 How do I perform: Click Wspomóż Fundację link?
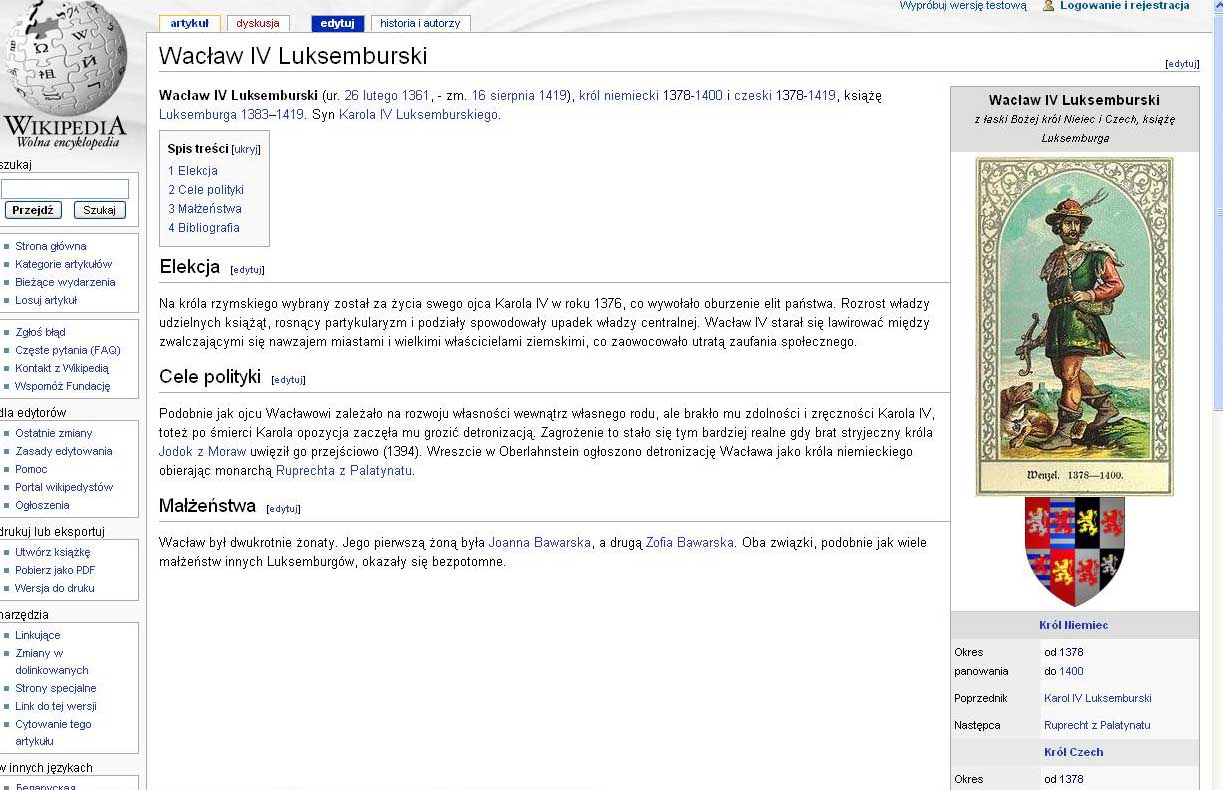[63, 386]
